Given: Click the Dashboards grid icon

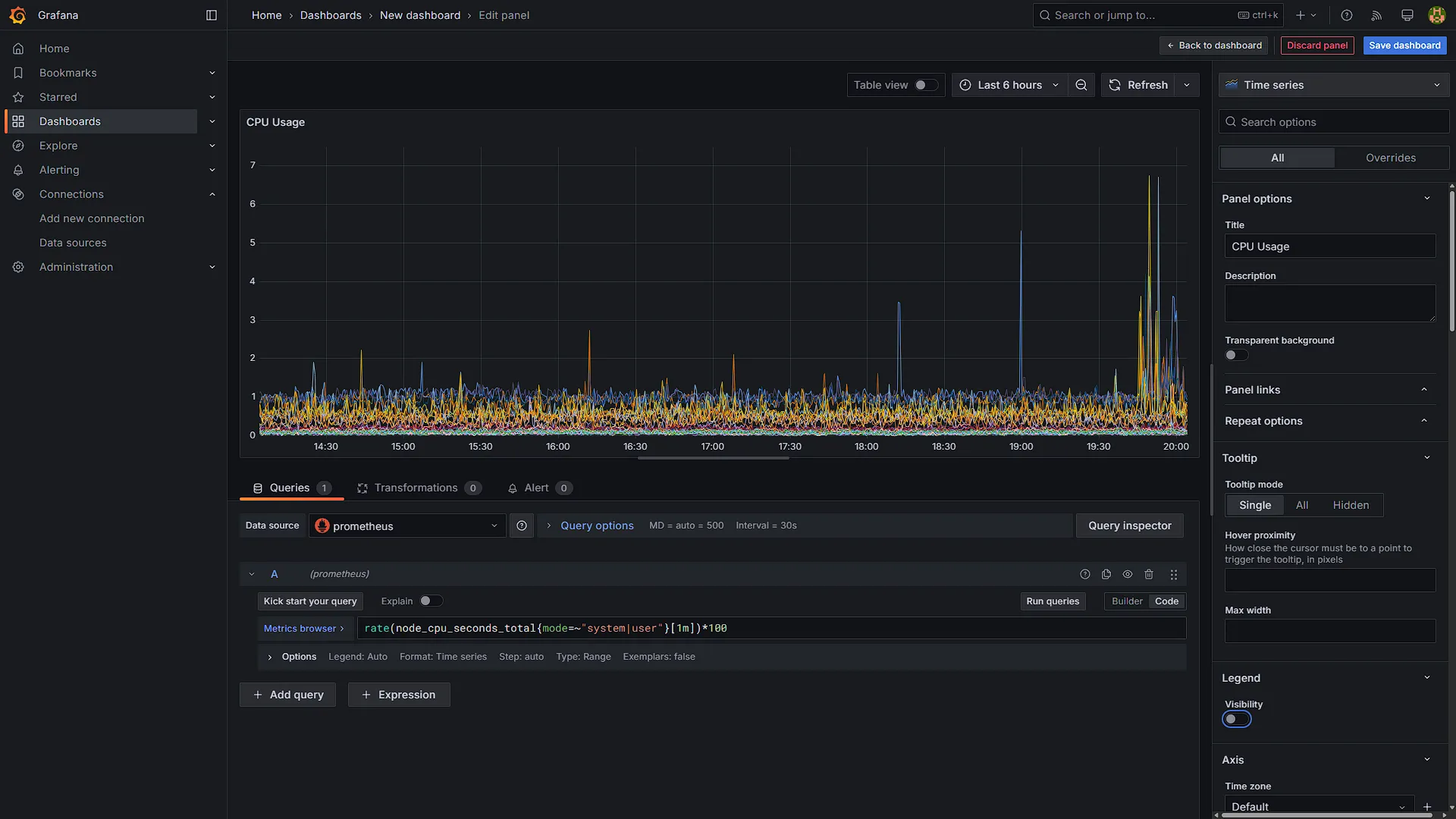Looking at the screenshot, I should point(18,121).
